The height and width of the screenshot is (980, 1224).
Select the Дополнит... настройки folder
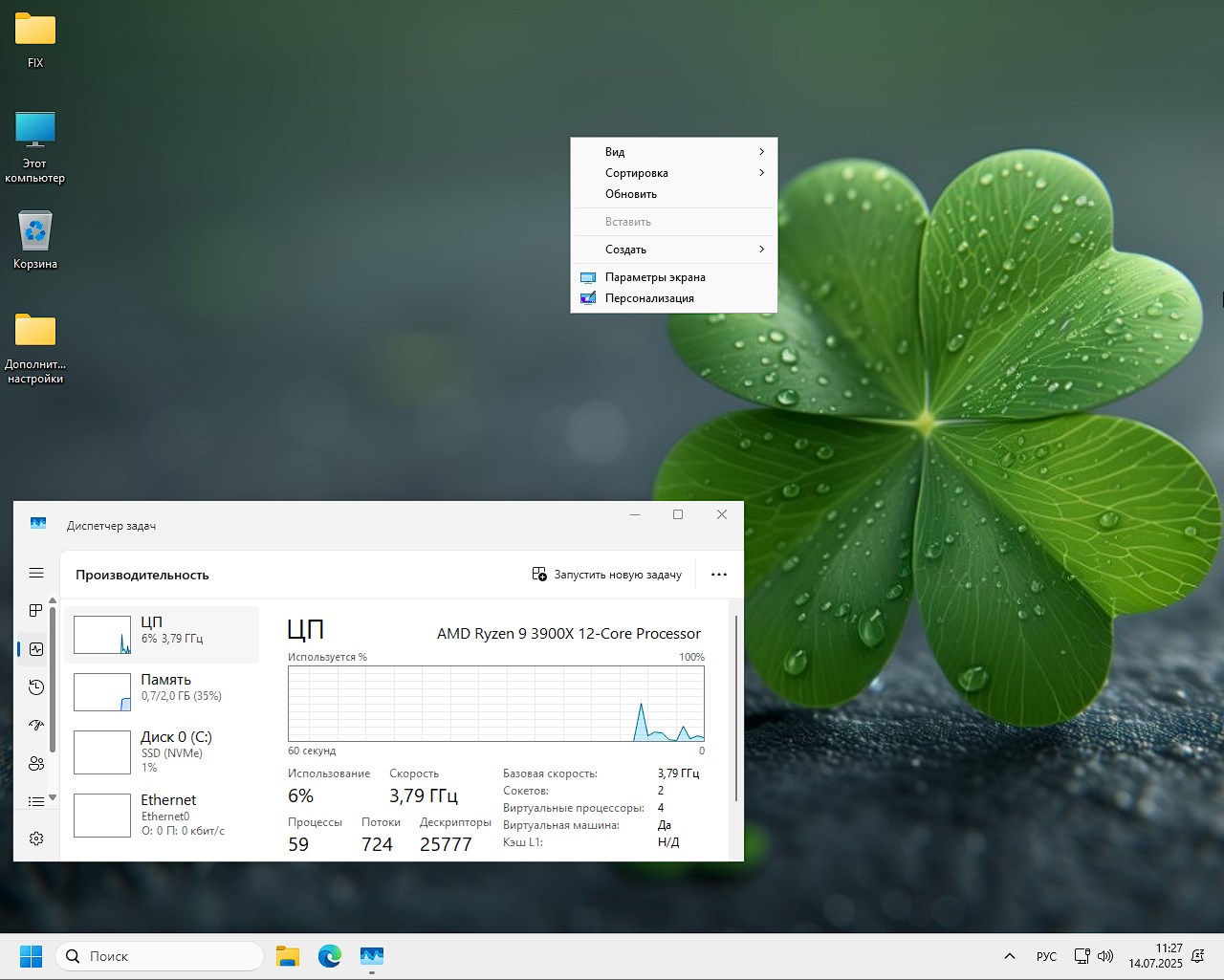[x=35, y=349]
